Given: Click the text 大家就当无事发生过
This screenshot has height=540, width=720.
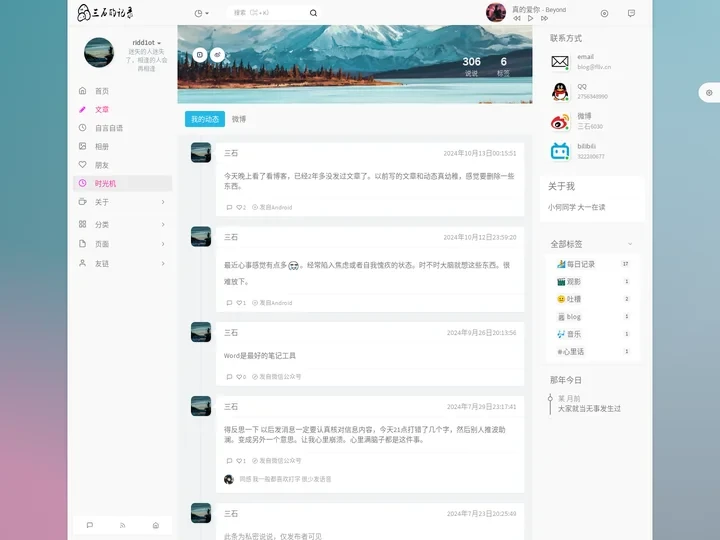Looking at the screenshot, I should click(589, 409).
